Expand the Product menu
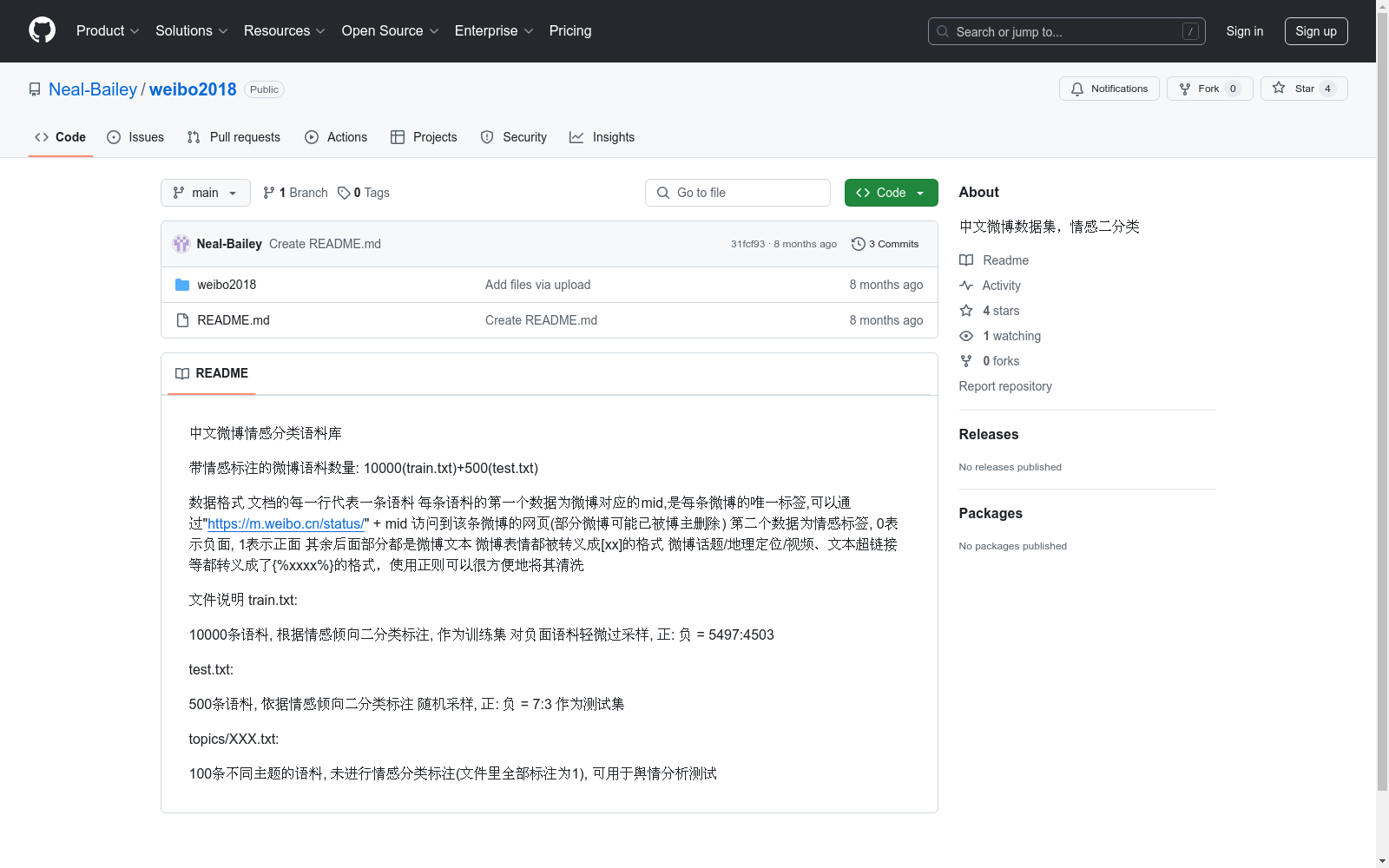Image resolution: width=1389 pixels, height=868 pixels. [108, 30]
